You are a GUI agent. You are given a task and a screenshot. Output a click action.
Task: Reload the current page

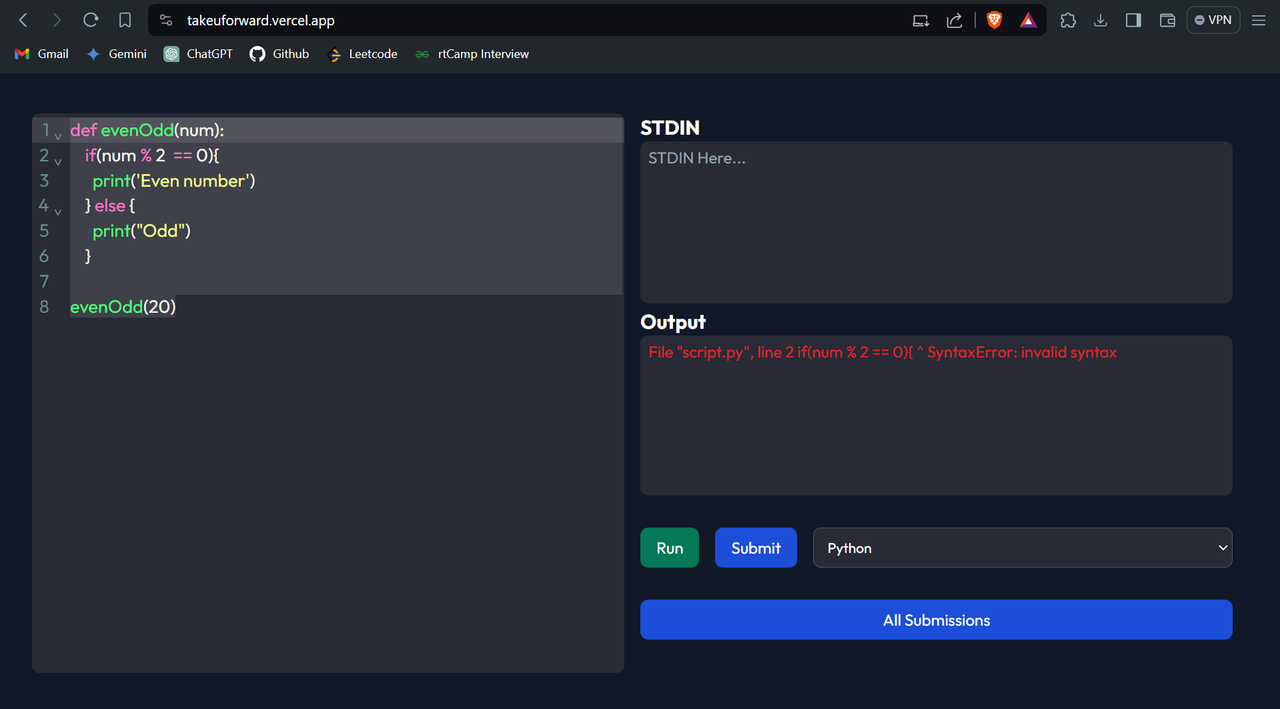(x=91, y=20)
